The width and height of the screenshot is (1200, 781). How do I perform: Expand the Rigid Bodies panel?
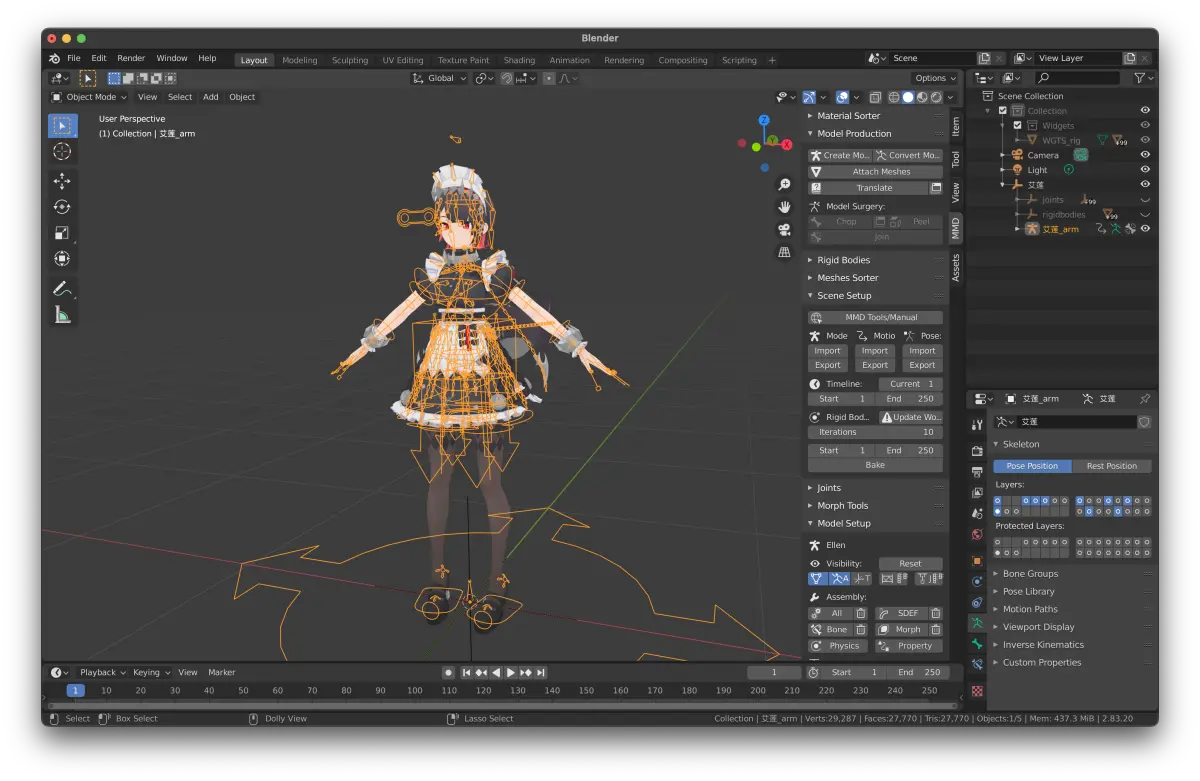click(x=843, y=260)
